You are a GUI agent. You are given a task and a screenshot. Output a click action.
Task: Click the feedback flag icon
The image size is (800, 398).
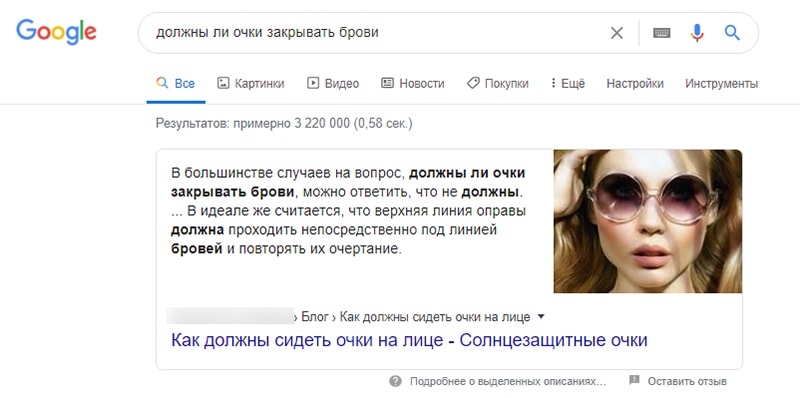tap(634, 380)
